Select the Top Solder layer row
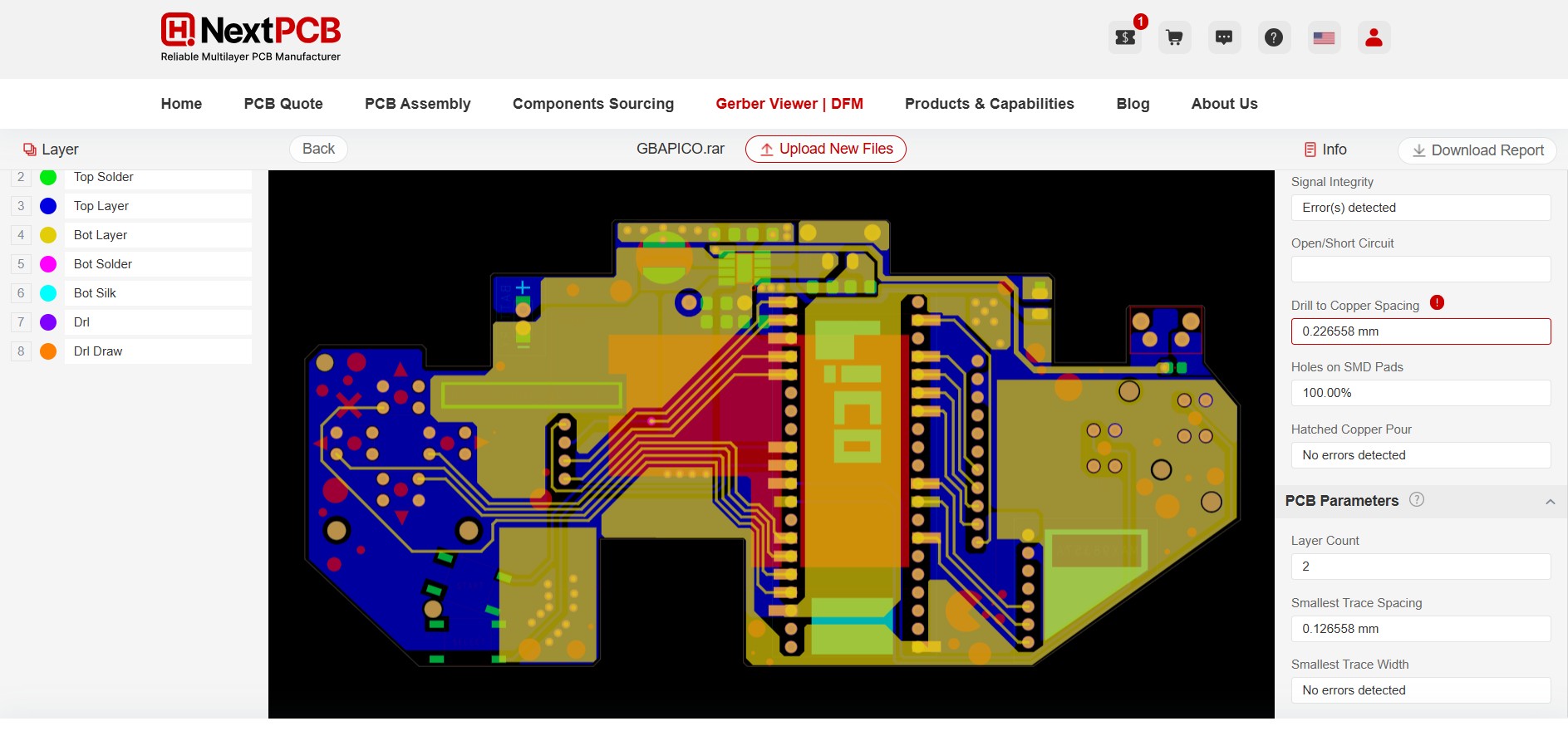 coord(158,178)
